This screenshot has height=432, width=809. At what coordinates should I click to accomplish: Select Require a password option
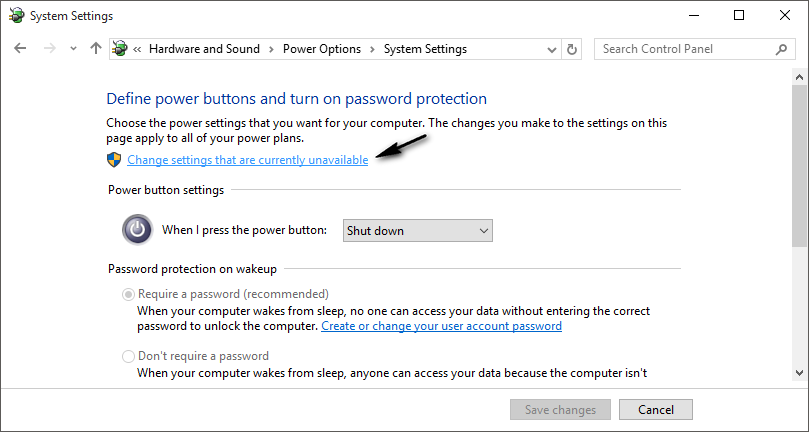[127, 294]
